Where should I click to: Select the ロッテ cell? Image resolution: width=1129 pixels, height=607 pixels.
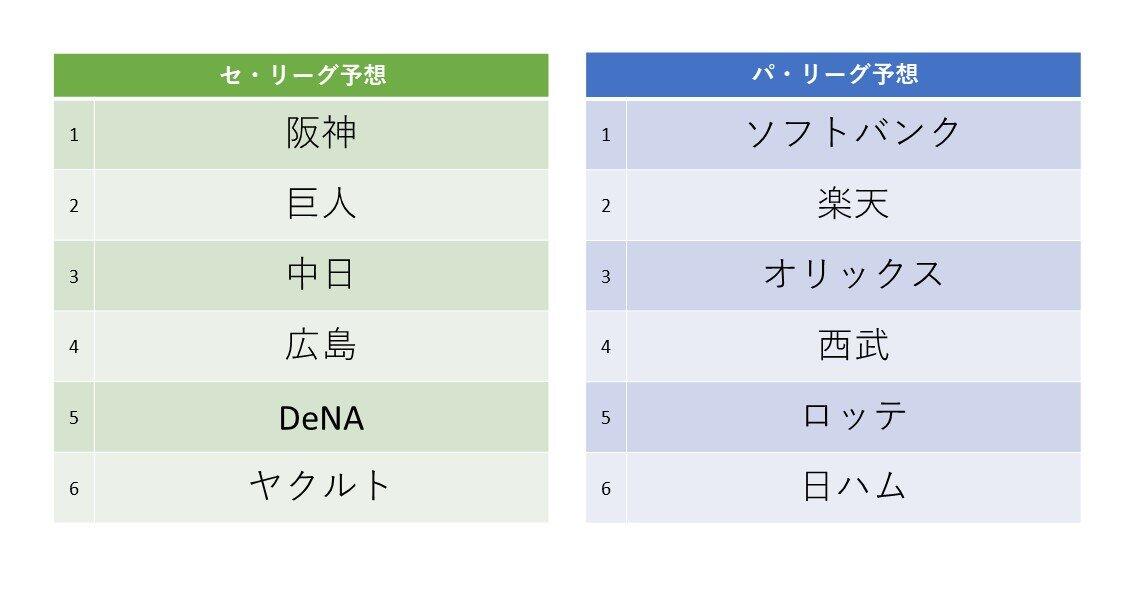click(x=853, y=417)
